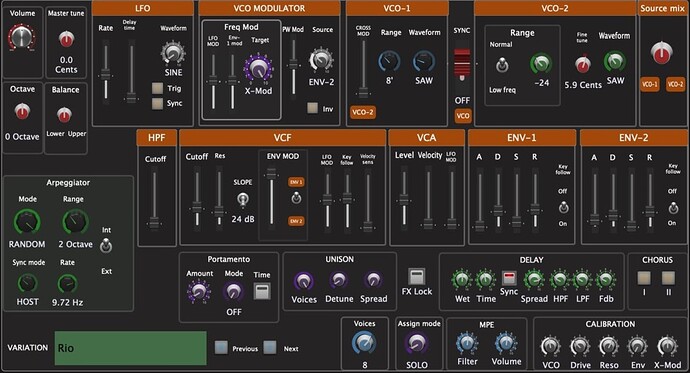Go to the Previous variation
Screen dimensions: 690x373
tap(221, 347)
